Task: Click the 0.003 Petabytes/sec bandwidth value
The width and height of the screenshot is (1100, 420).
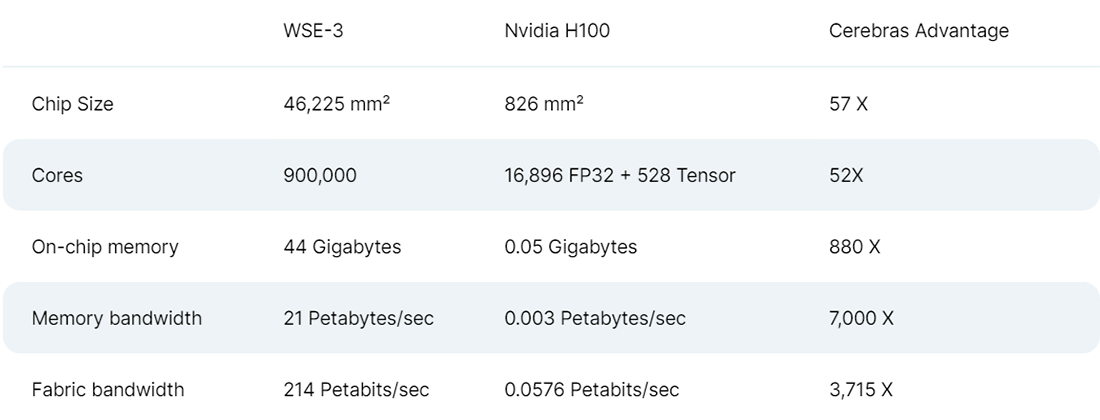Action: 595,319
